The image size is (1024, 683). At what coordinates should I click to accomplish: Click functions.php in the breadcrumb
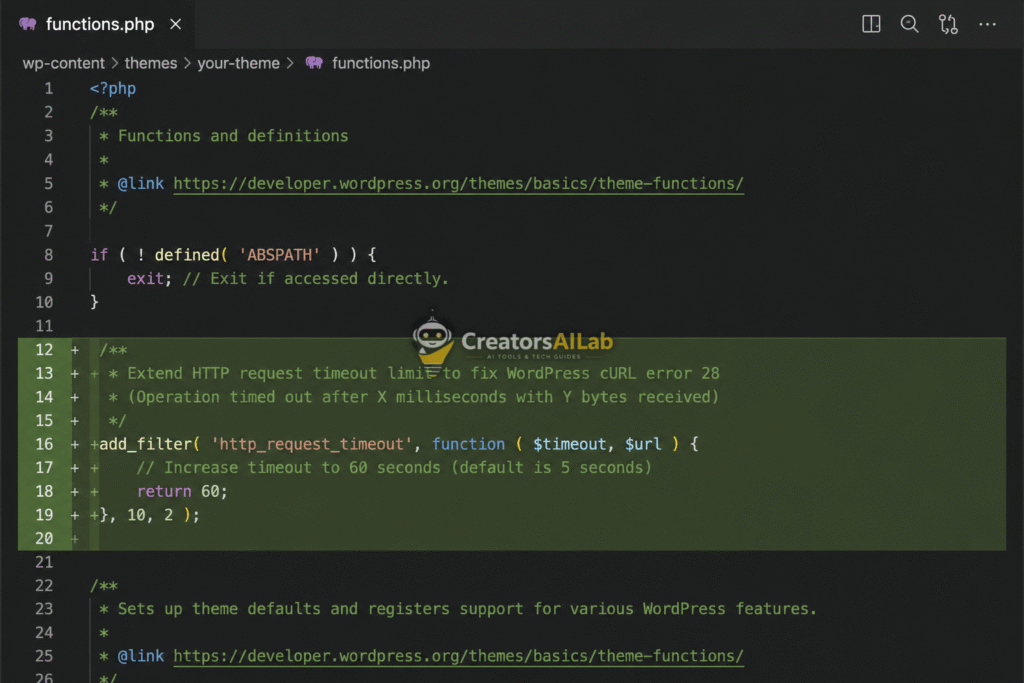(381, 63)
